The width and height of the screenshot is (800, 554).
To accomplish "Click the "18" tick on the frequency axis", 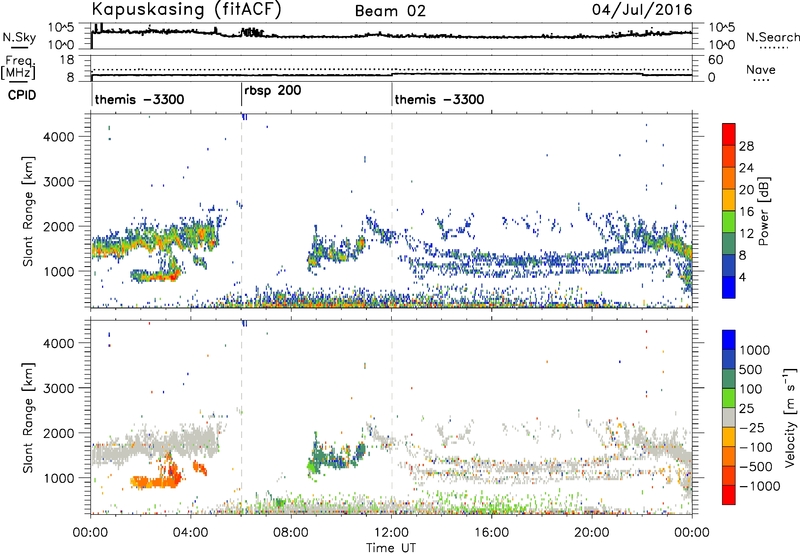I will (x=67, y=60).
